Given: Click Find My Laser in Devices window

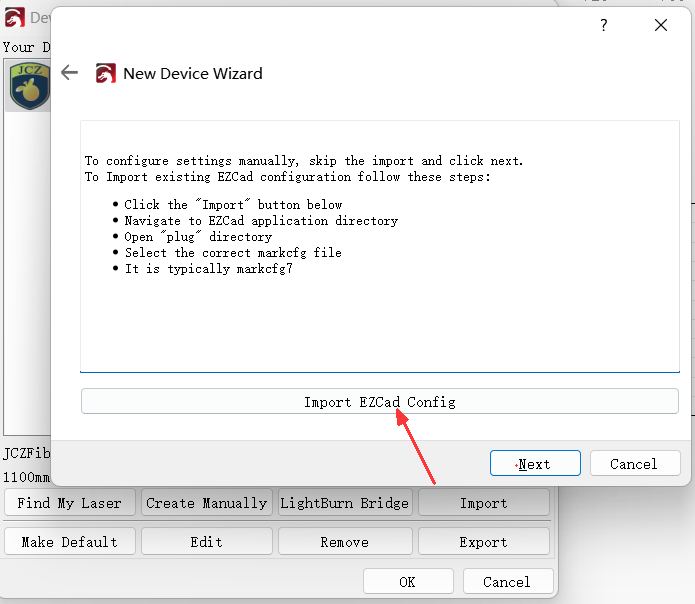Looking at the screenshot, I should tap(70, 503).
